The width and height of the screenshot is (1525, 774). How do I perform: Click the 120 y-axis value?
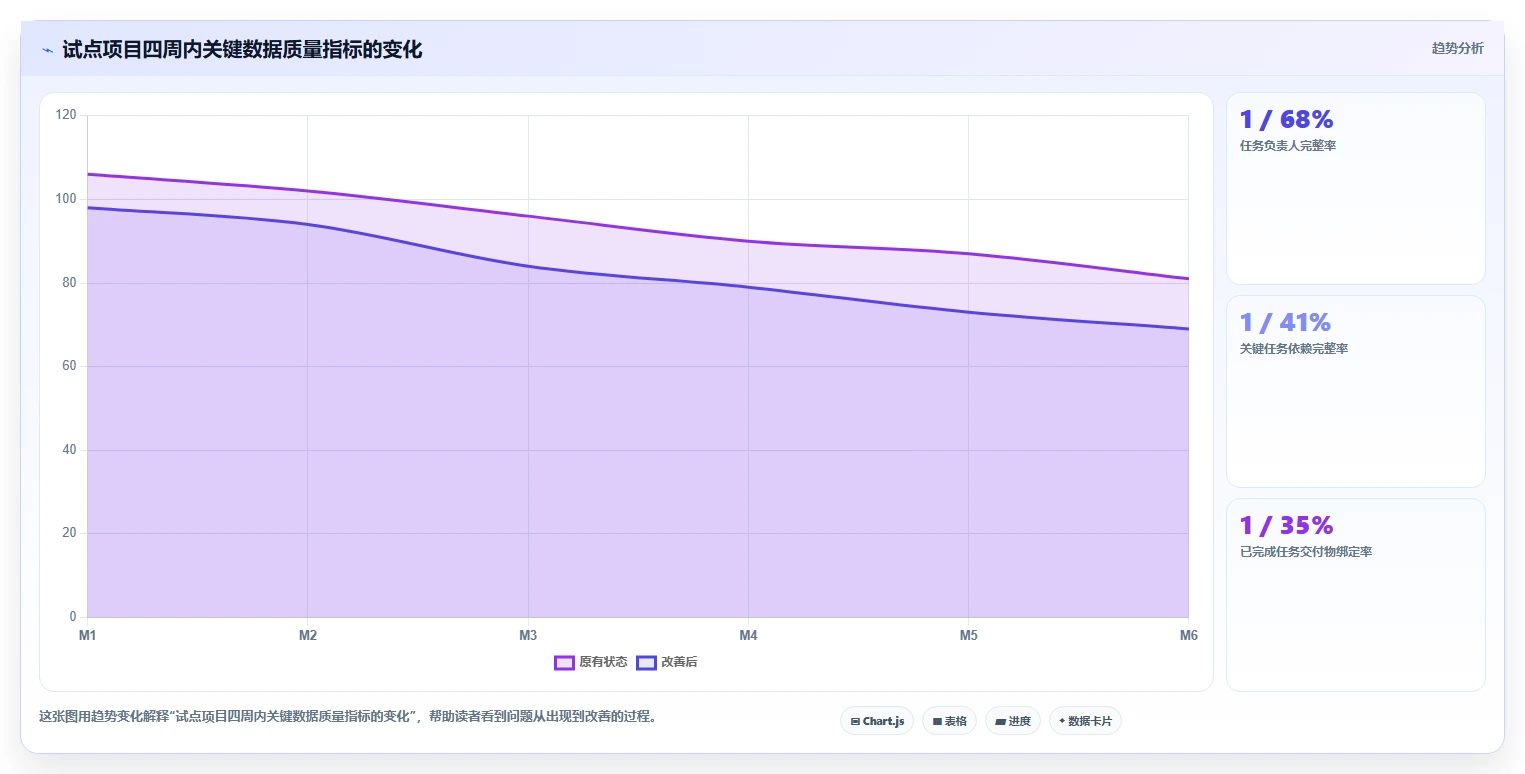(x=67, y=116)
